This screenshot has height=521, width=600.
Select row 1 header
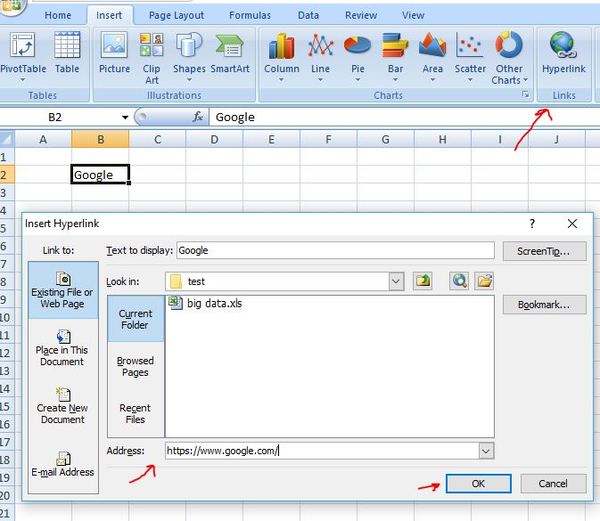click(x=7, y=157)
